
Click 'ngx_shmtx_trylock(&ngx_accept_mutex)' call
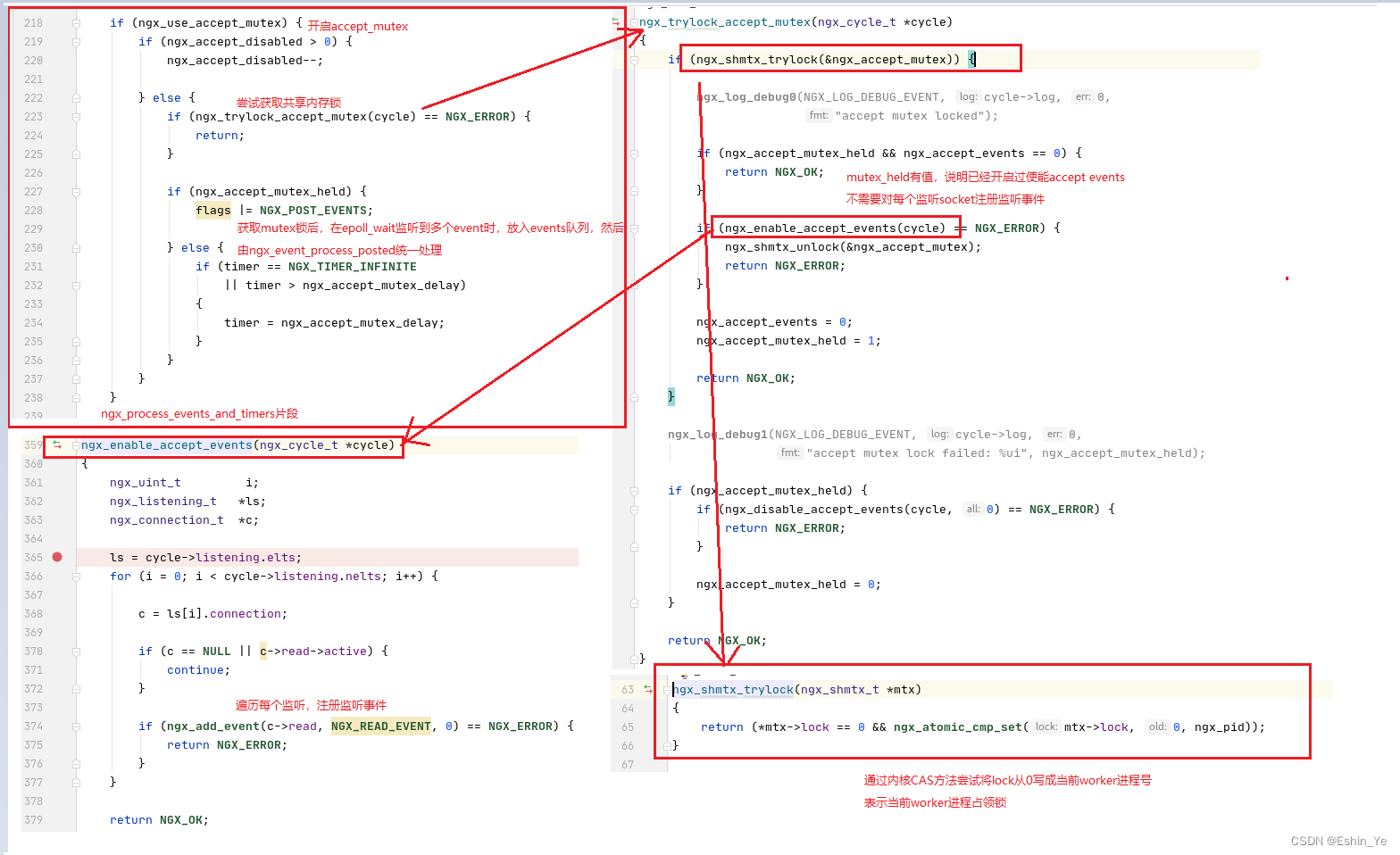pos(825,60)
